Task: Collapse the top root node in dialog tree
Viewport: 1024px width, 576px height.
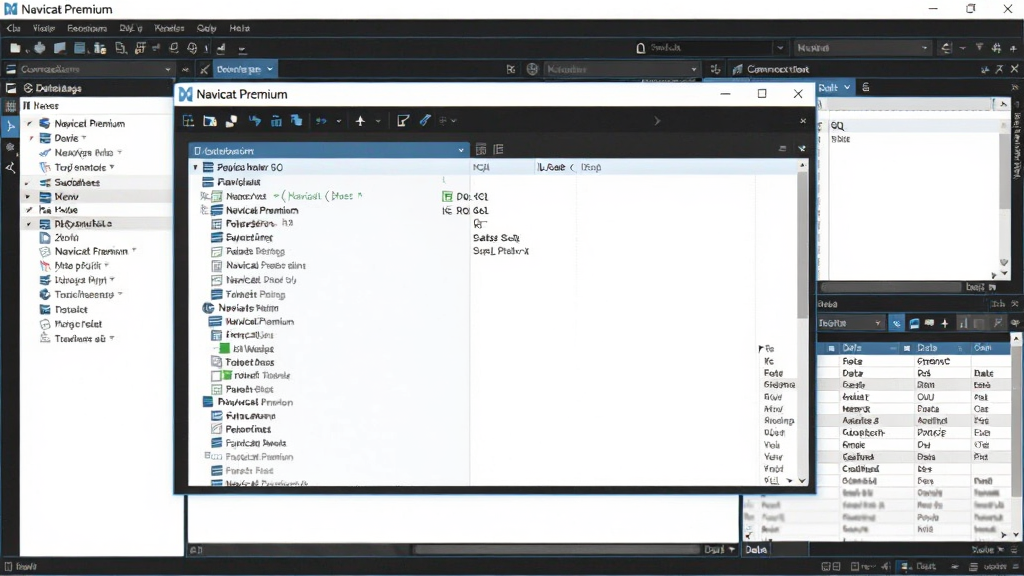Action: pos(195,168)
